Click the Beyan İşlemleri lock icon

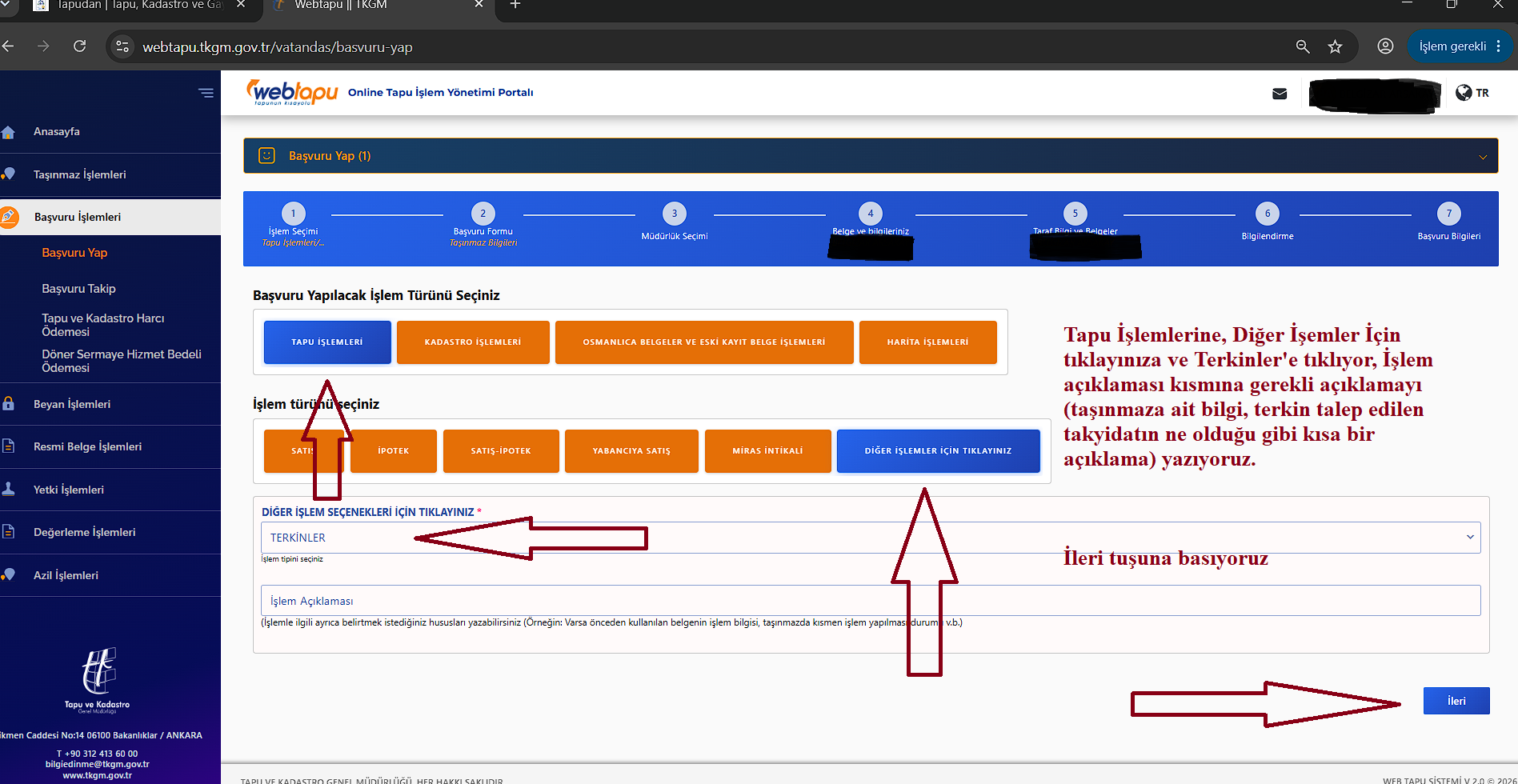pyautogui.click(x=8, y=403)
